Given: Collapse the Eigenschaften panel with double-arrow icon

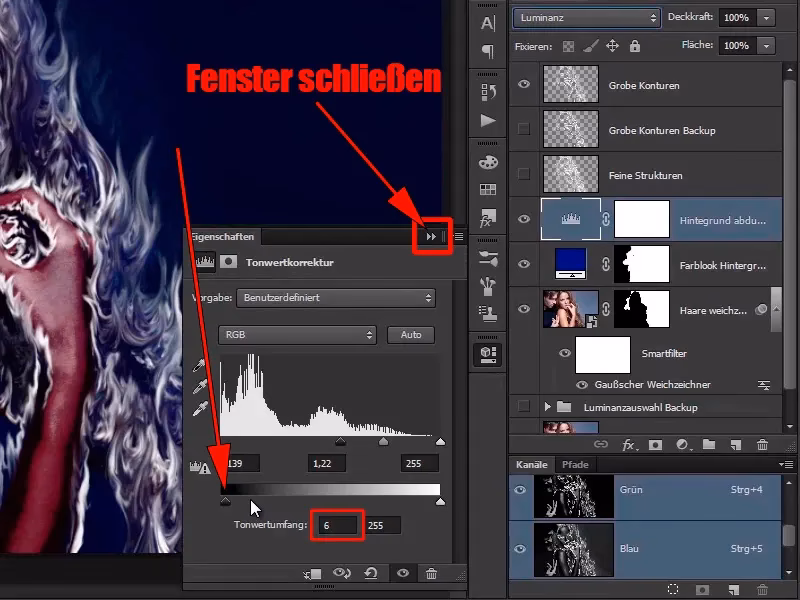Looking at the screenshot, I should click(431, 237).
